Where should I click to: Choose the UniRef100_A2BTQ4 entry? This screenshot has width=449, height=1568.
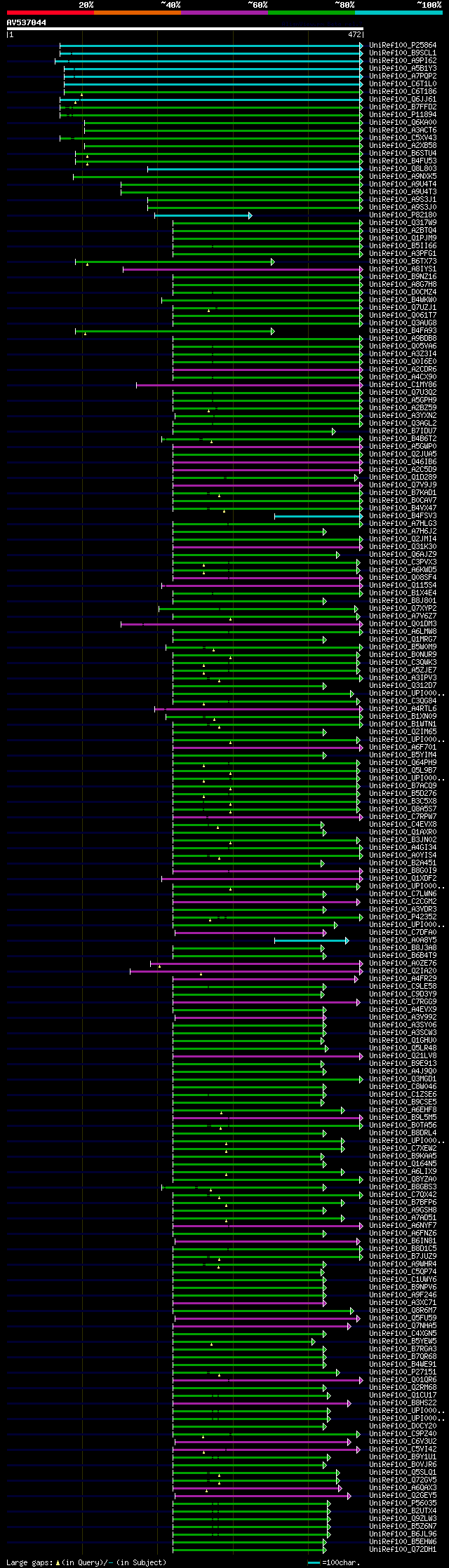(x=403, y=231)
